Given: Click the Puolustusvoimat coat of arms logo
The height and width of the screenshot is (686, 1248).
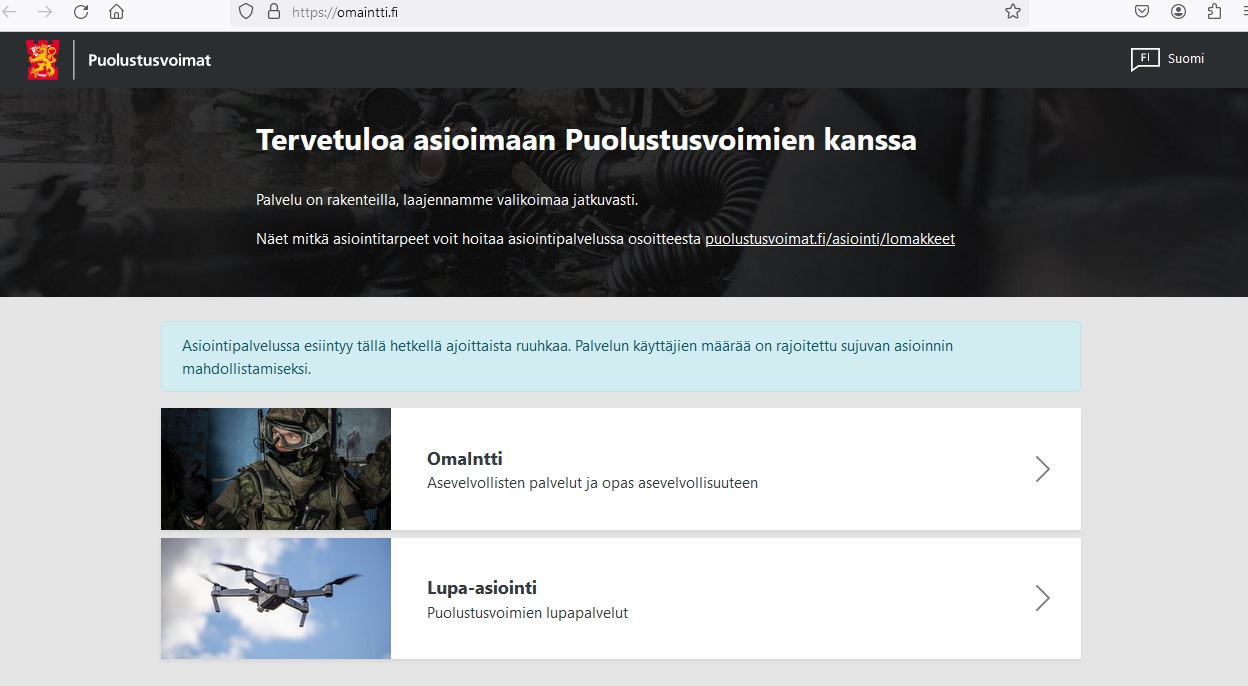Looking at the screenshot, I should point(43,59).
